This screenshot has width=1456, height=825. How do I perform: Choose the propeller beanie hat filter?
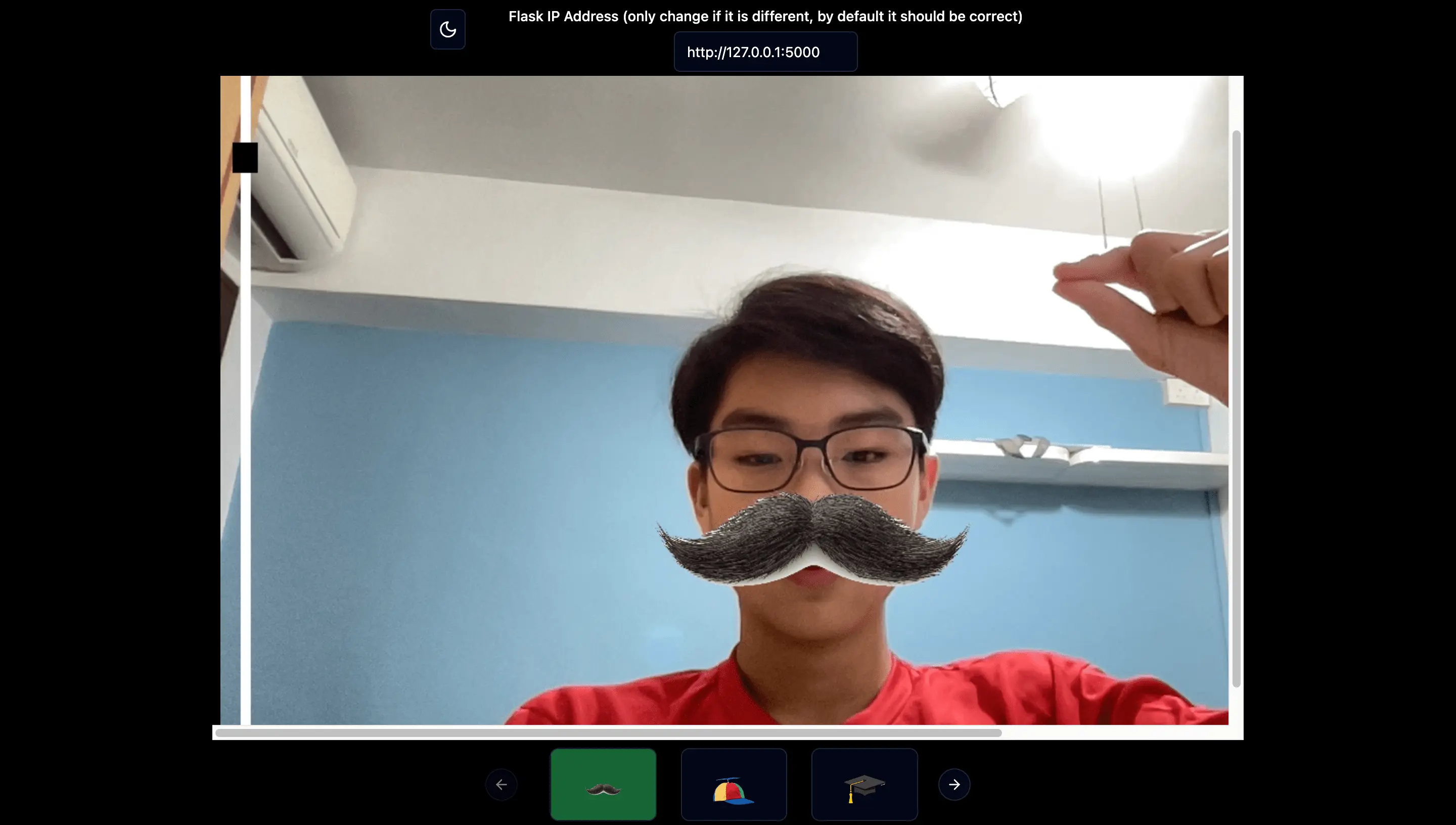pos(734,785)
